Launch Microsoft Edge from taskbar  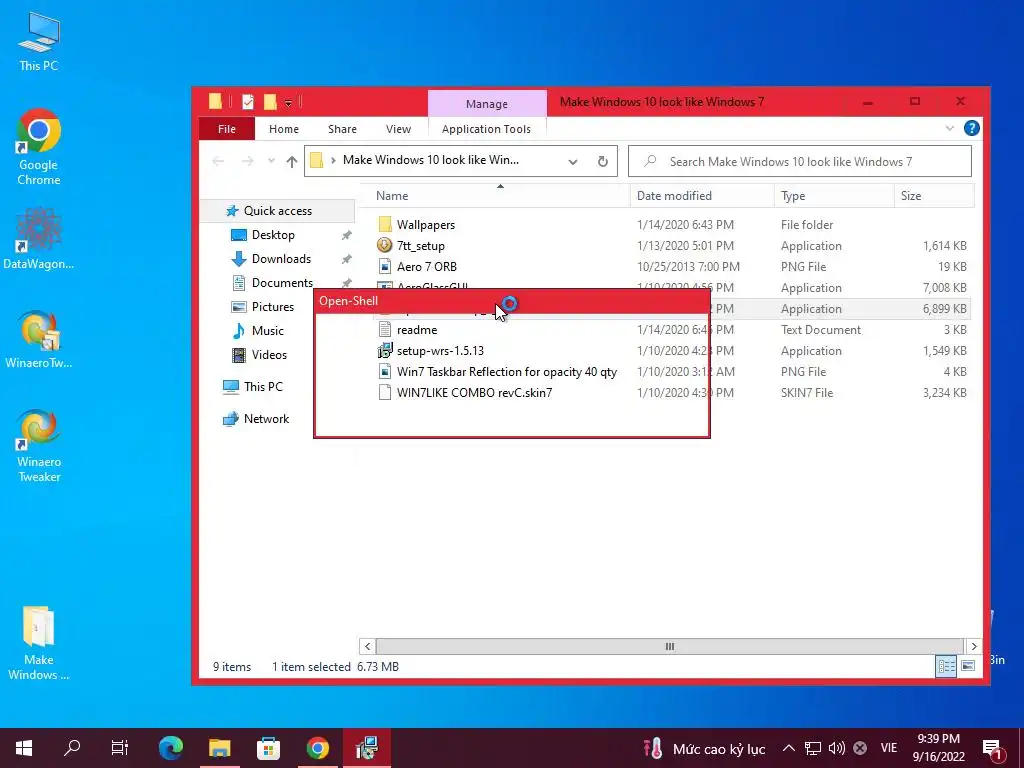(171, 748)
